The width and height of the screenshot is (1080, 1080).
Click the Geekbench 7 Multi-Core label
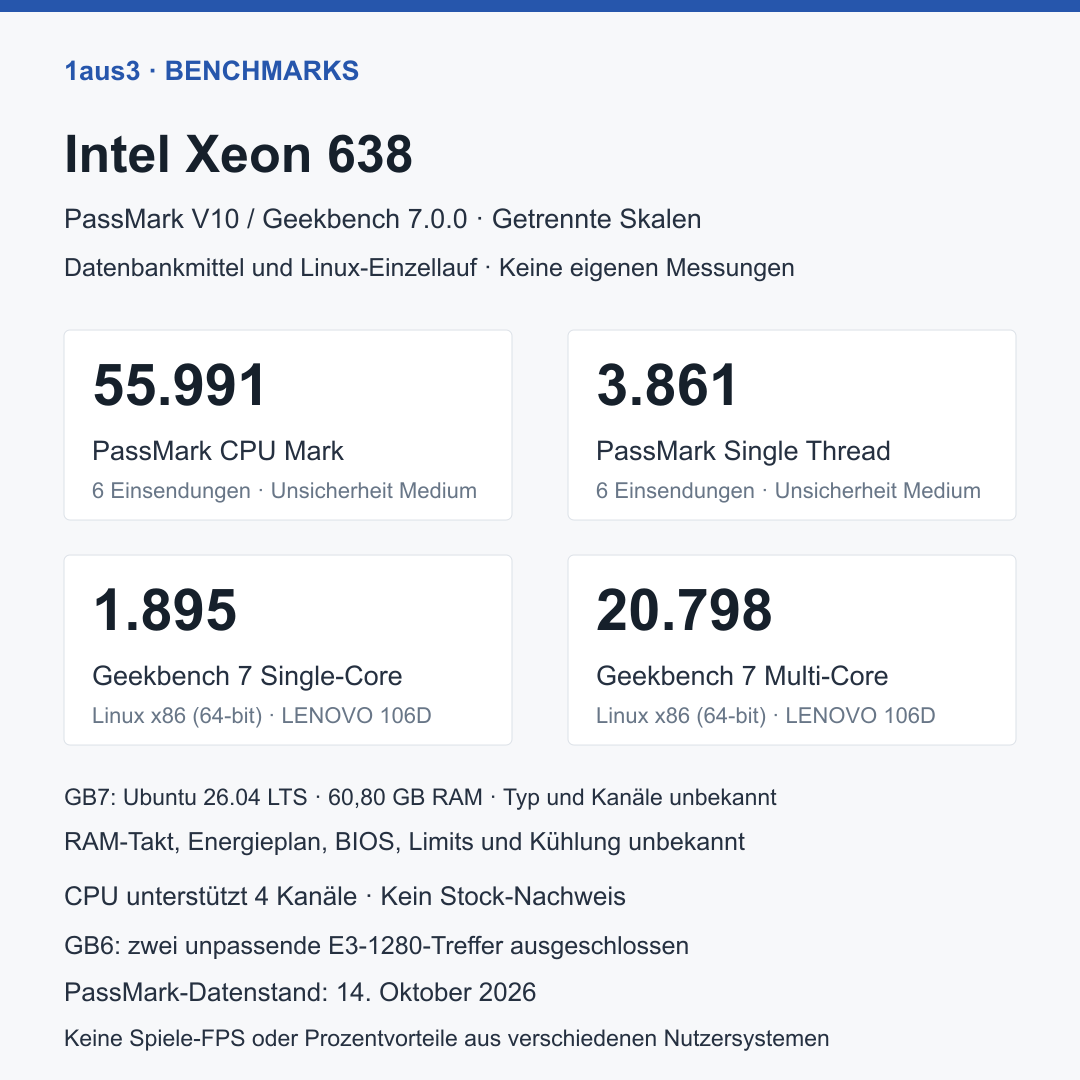click(x=742, y=676)
